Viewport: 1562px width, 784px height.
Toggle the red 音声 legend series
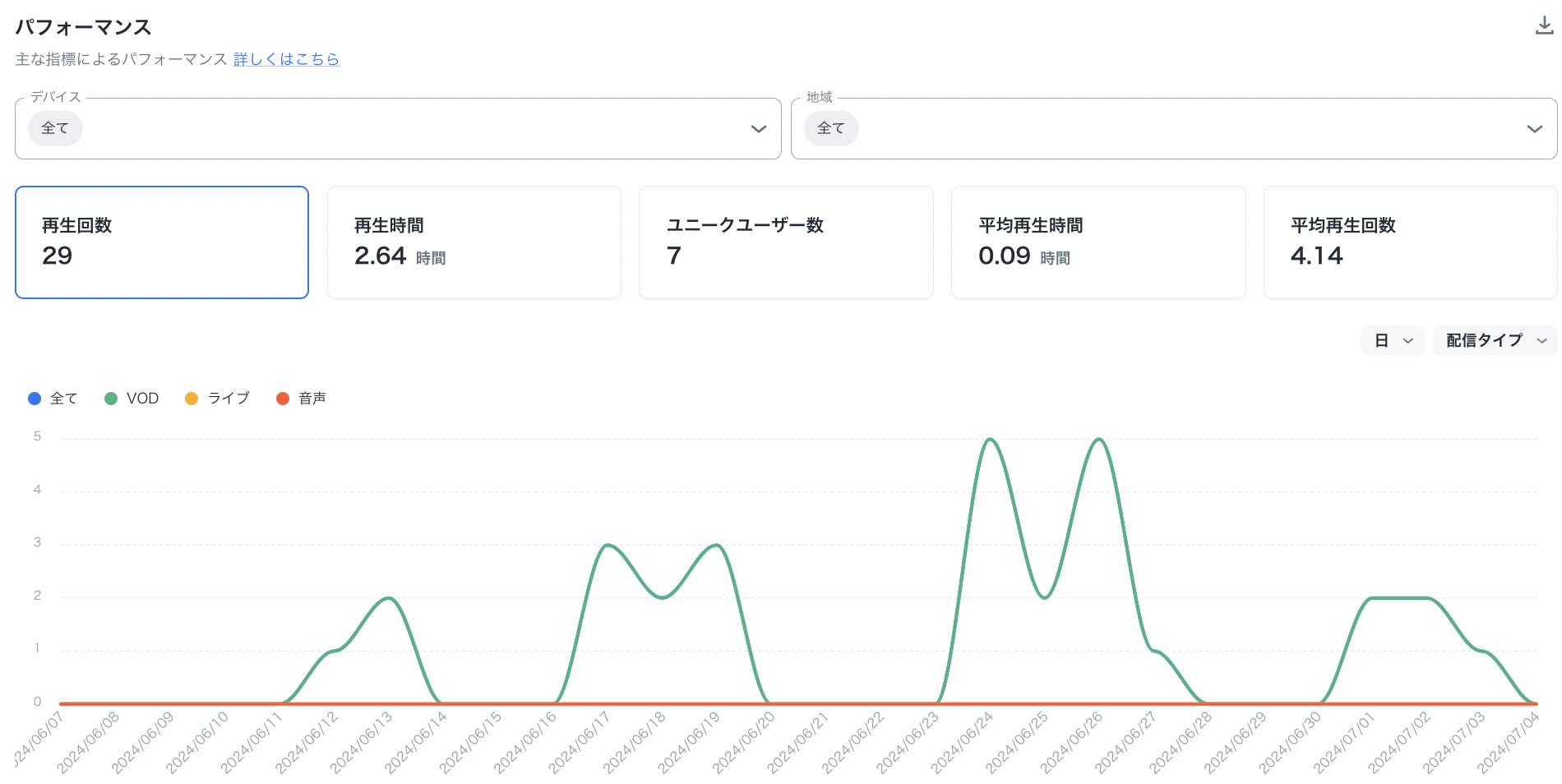pos(302,399)
